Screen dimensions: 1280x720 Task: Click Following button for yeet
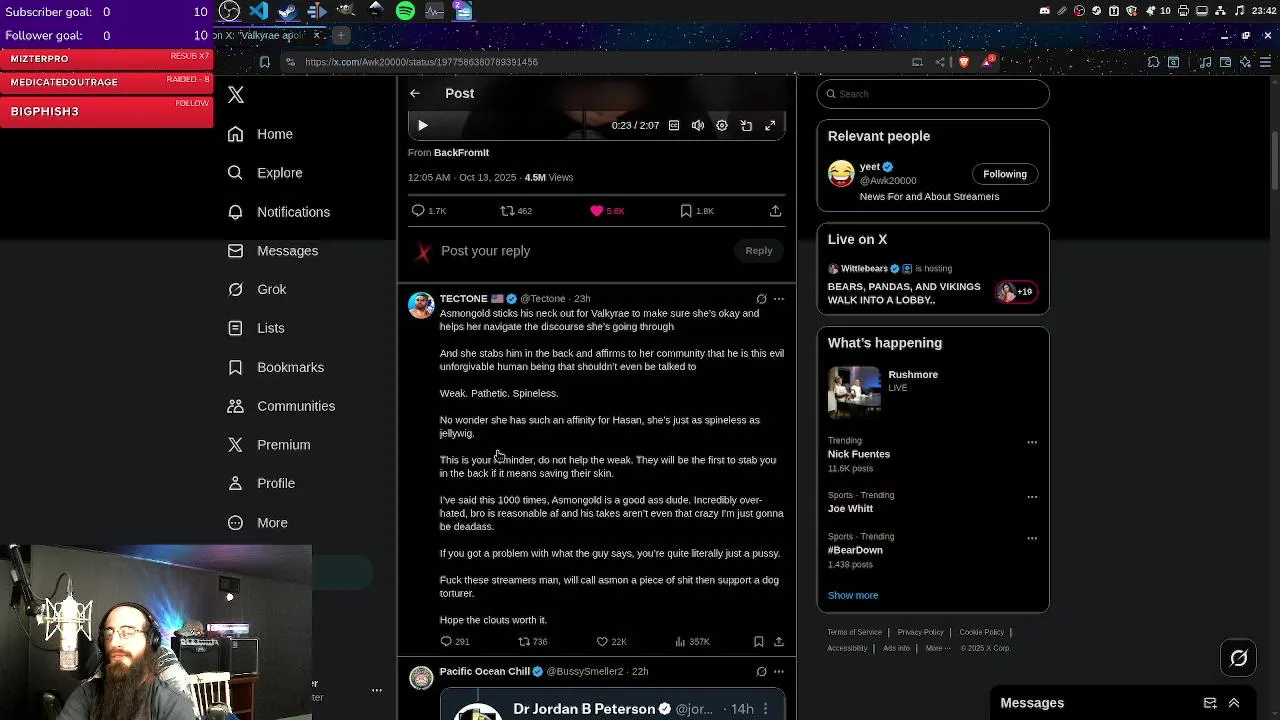coord(1005,174)
